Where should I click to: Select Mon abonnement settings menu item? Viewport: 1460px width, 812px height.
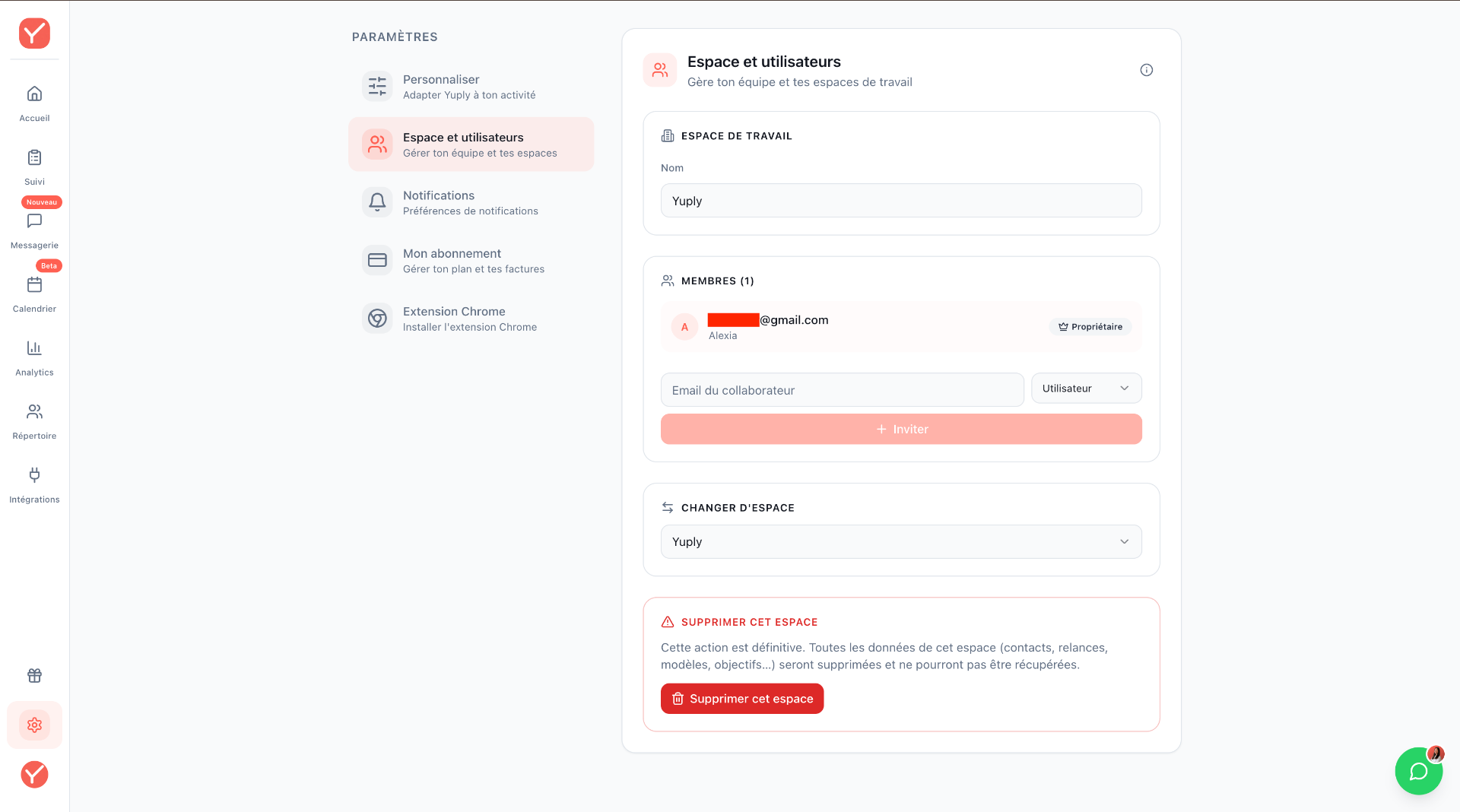pos(471,260)
